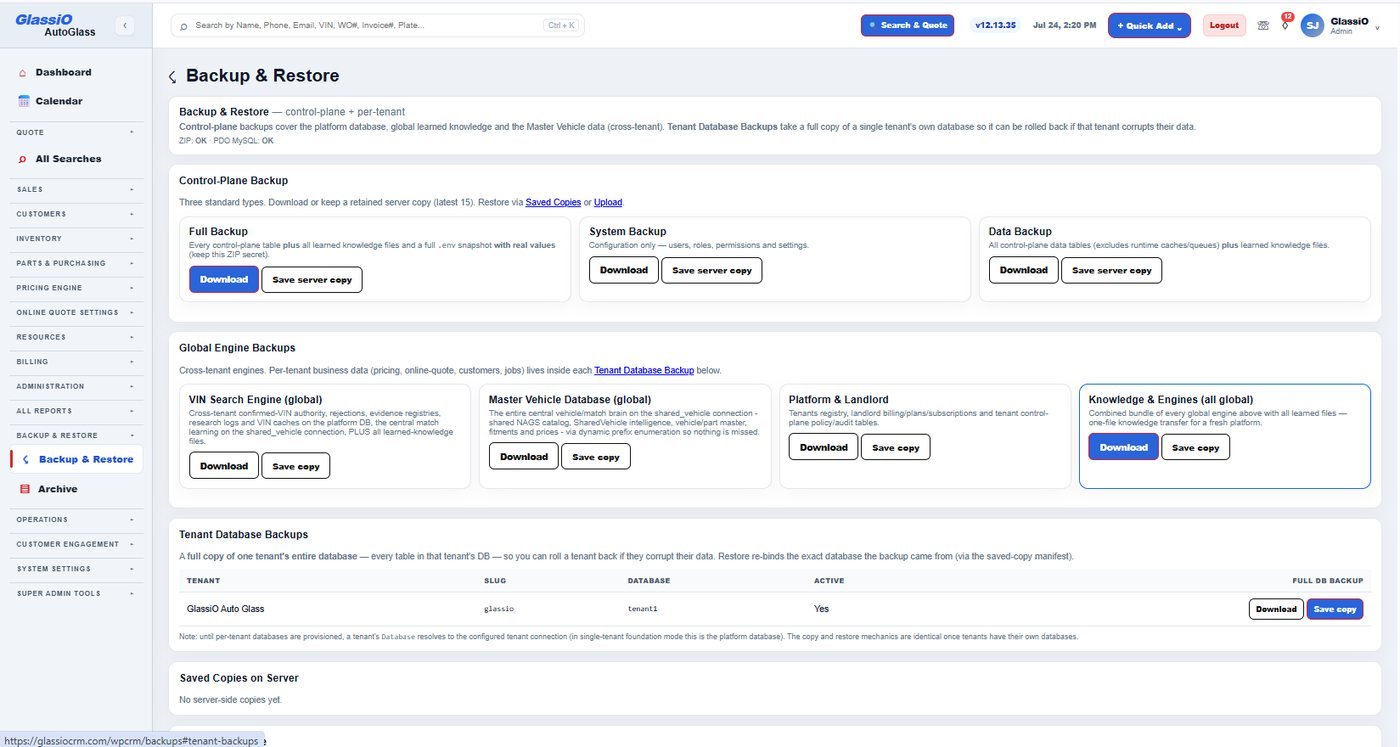Click the Ctrl + K shortcut hint

(560, 26)
